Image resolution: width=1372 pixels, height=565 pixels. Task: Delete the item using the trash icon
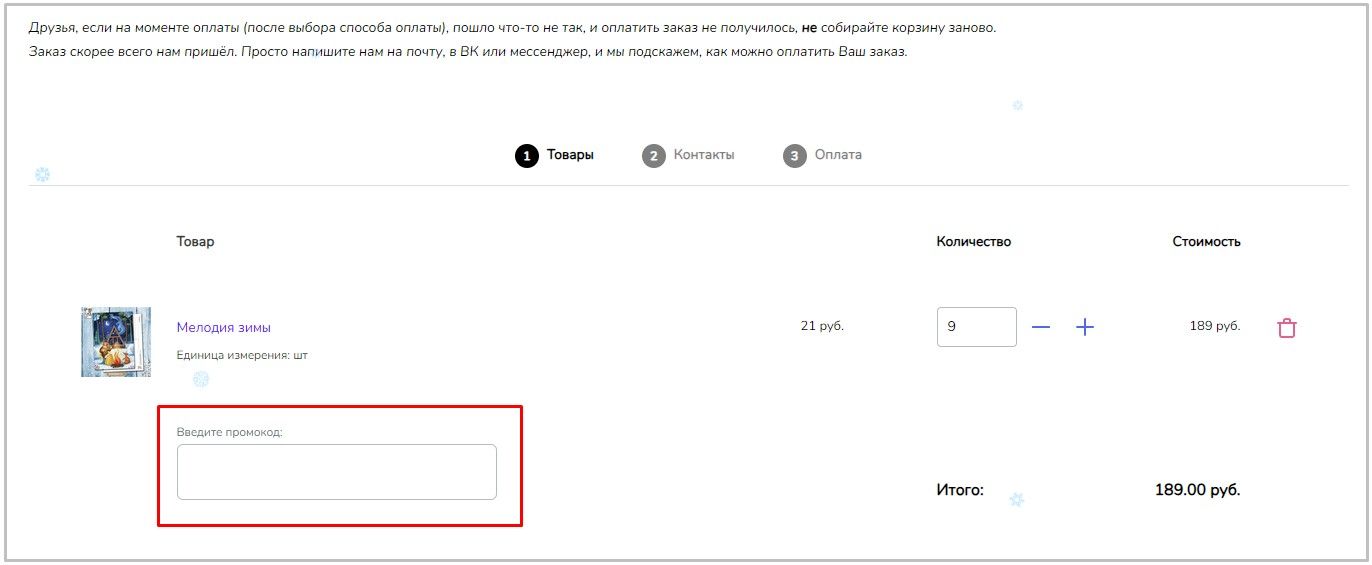point(1287,327)
